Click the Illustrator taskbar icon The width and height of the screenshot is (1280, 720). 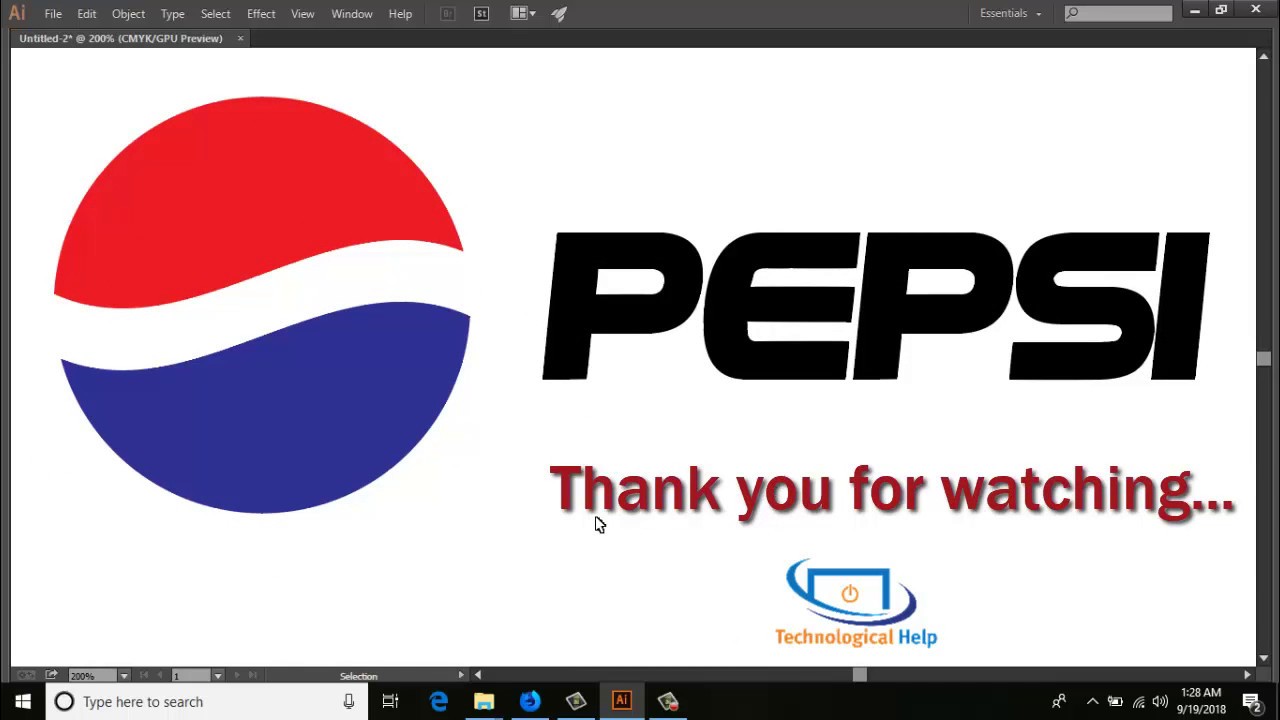coord(622,701)
